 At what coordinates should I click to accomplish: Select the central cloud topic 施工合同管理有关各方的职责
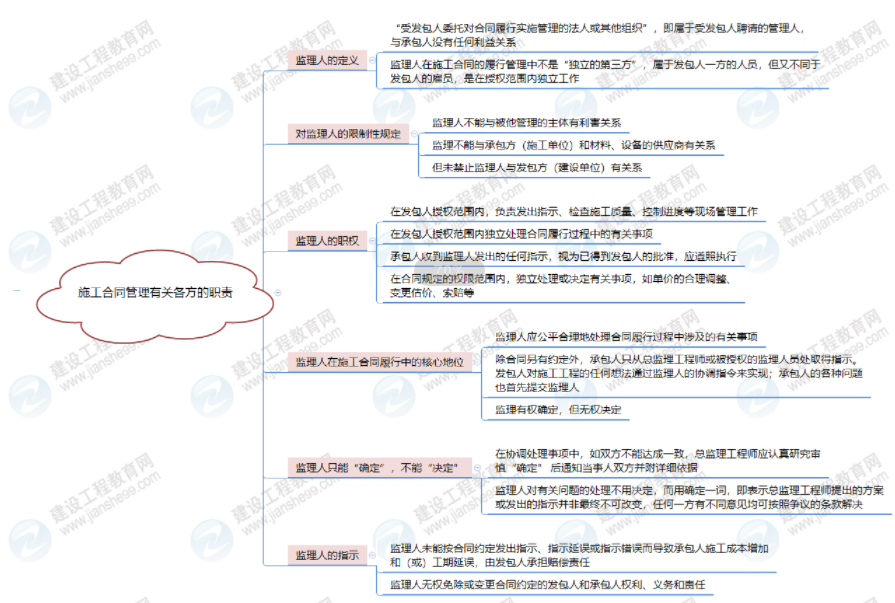(x=155, y=293)
